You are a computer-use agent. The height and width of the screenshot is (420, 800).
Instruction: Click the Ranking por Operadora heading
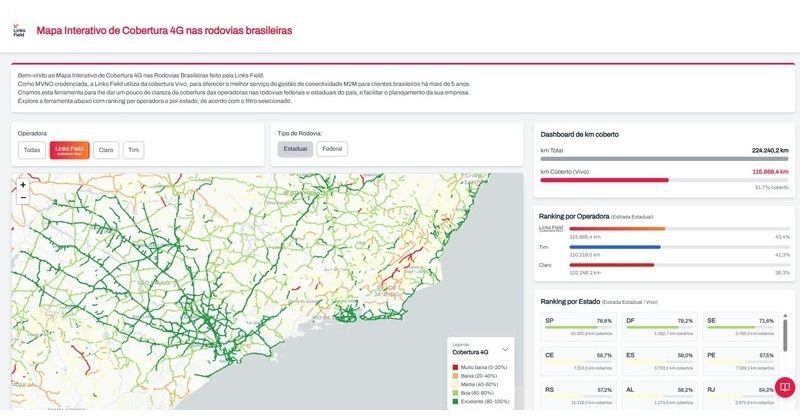[x=574, y=216]
